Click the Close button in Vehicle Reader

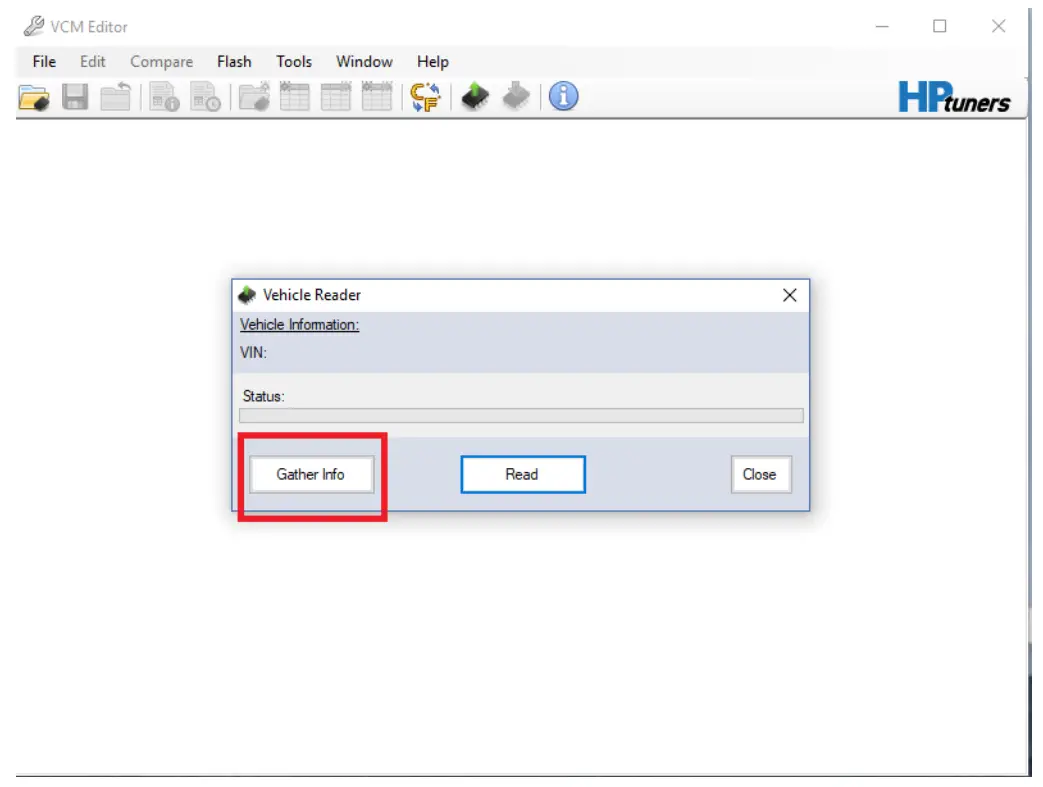coord(761,474)
